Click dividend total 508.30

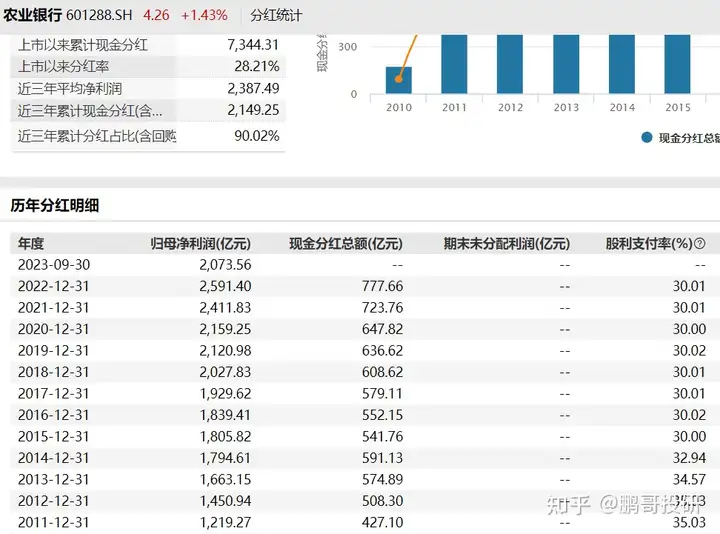pos(382,501)
